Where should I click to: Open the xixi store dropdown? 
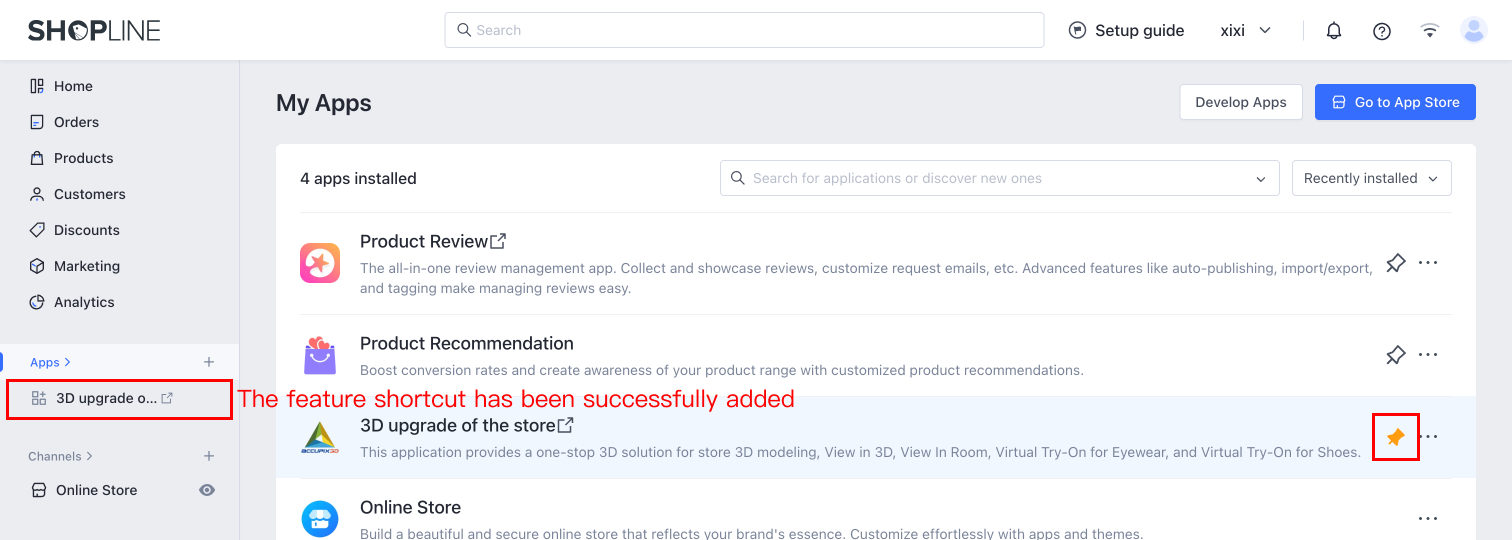(x=1246, y=30)
